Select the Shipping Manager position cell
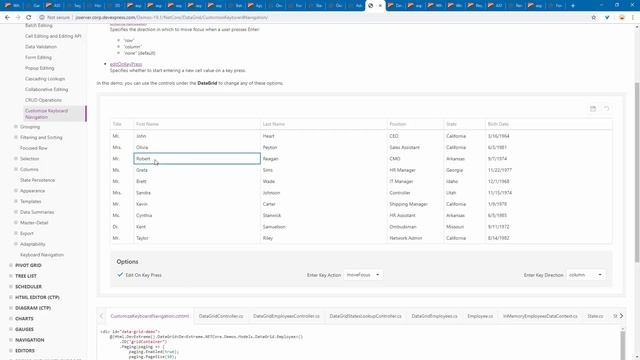640x360 pixels. click(x=415, y=204)
